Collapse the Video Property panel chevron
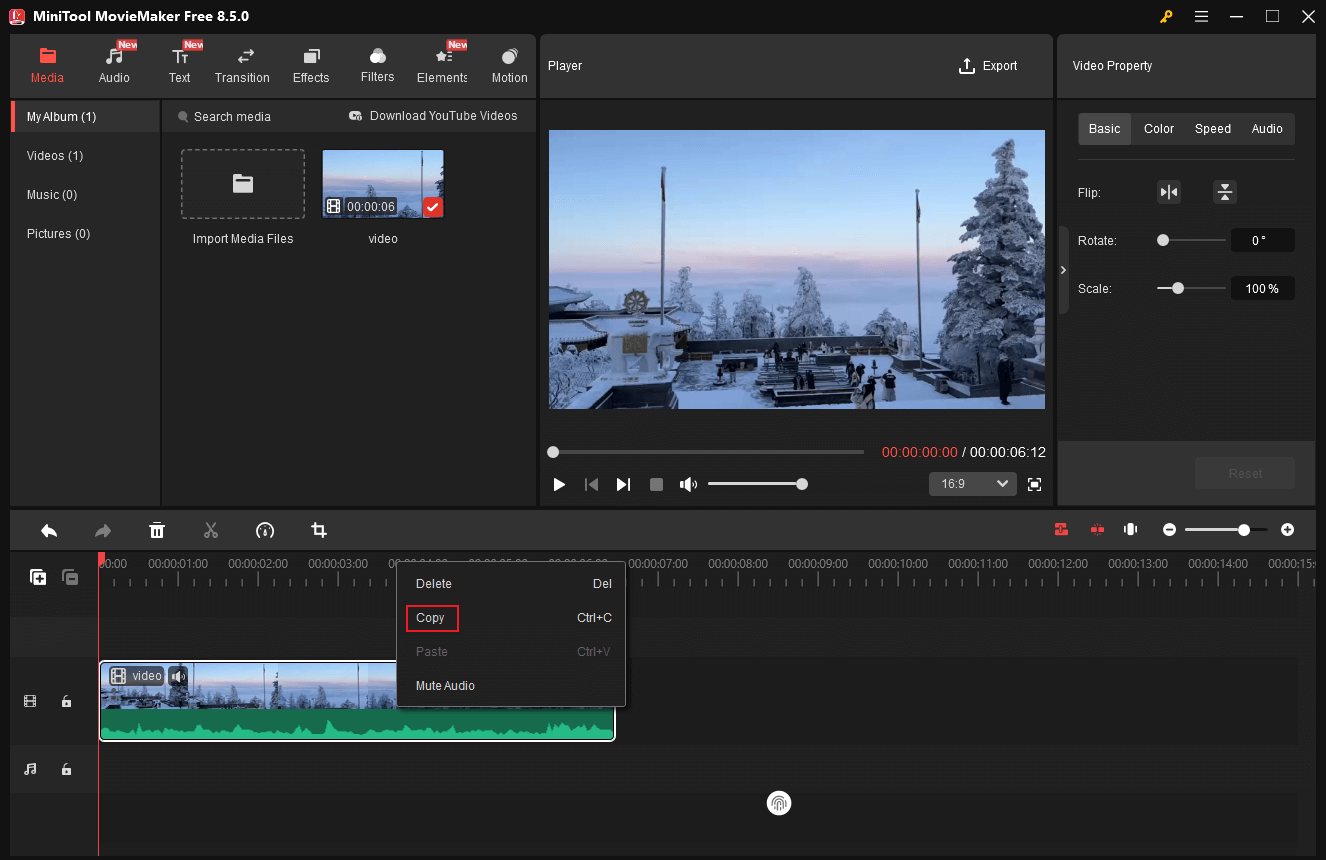The width and height of the screenshot is (1326, 860). 1063,269
